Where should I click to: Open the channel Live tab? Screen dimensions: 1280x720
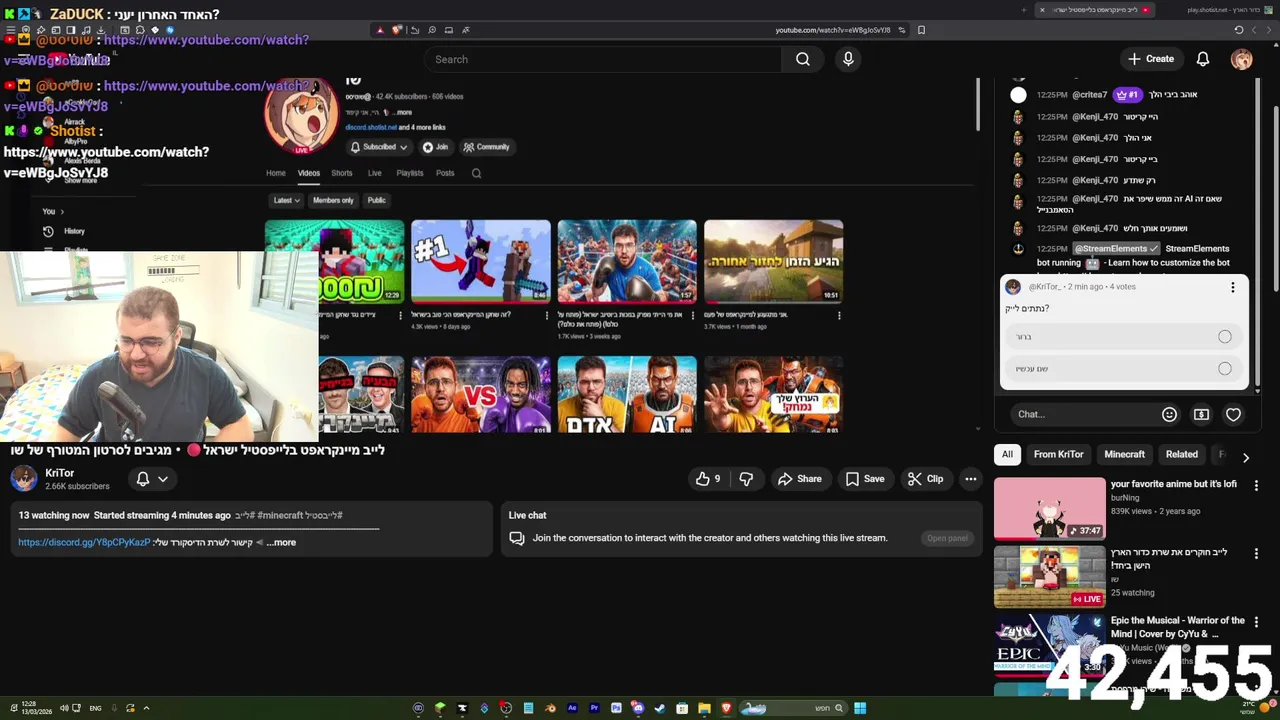pos(374,173)
